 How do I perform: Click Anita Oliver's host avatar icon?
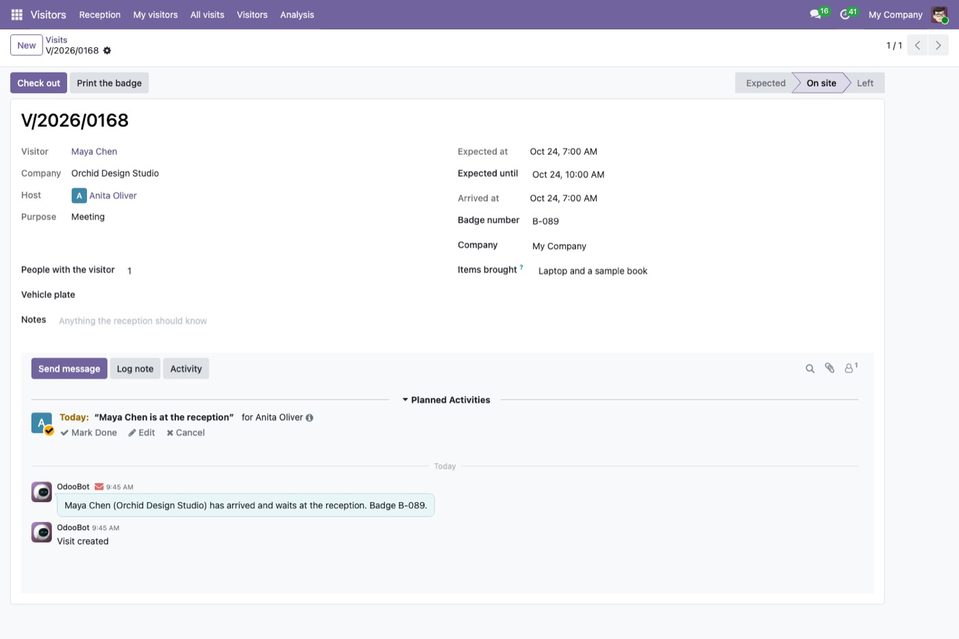tap(79, 196)
